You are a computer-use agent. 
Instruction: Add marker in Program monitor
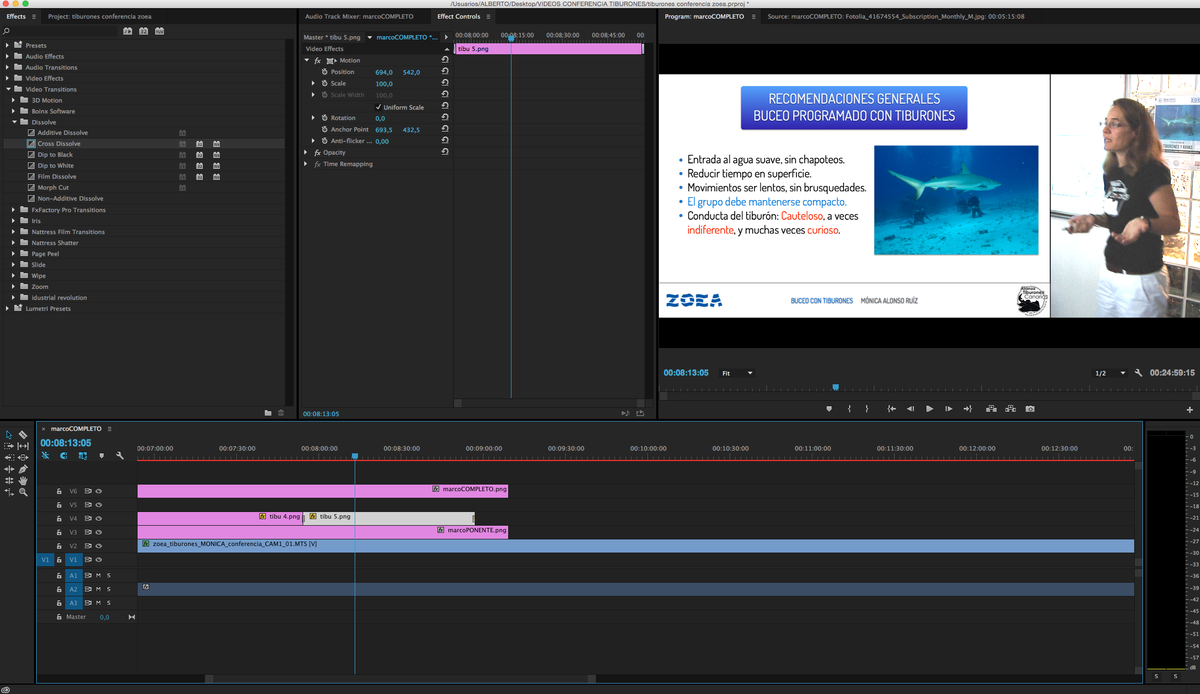829,409
